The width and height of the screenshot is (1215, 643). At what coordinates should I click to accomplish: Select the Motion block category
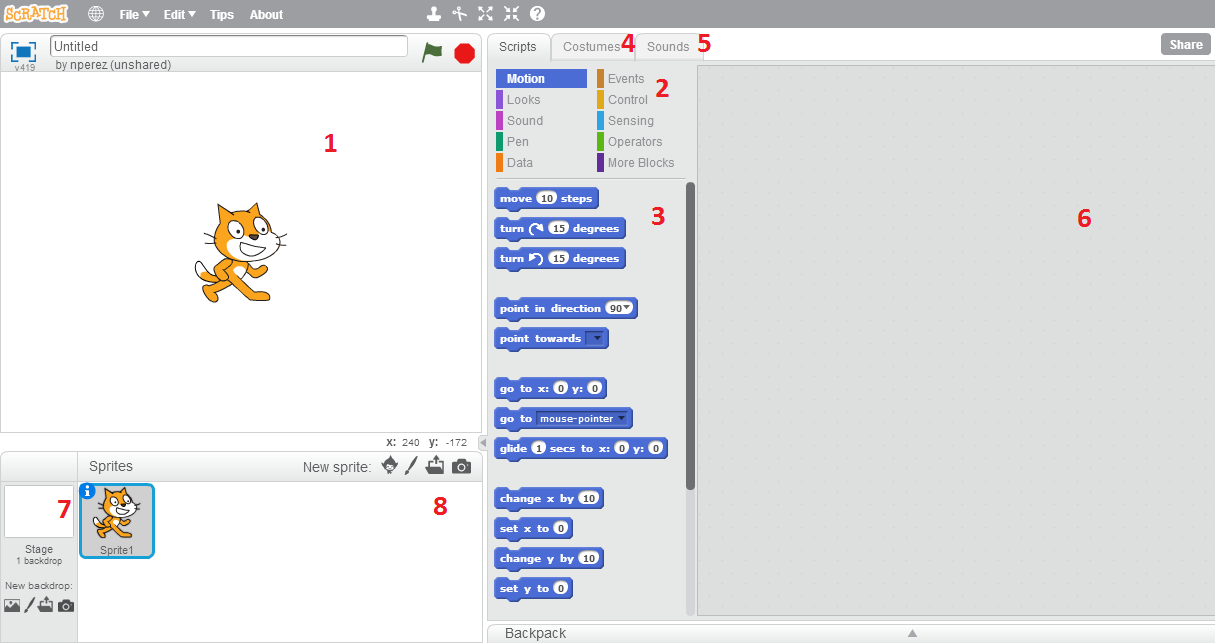541,79
